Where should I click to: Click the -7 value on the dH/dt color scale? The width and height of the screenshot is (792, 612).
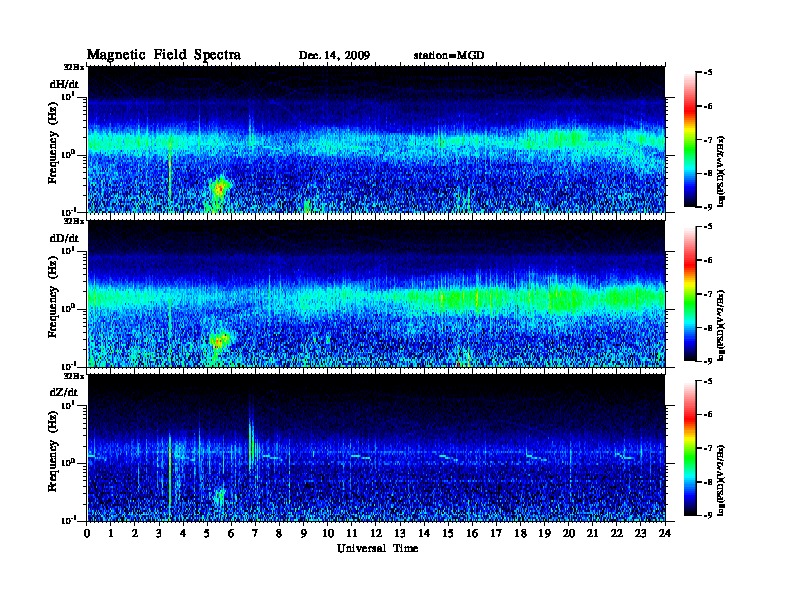click(x=708, y=139)
